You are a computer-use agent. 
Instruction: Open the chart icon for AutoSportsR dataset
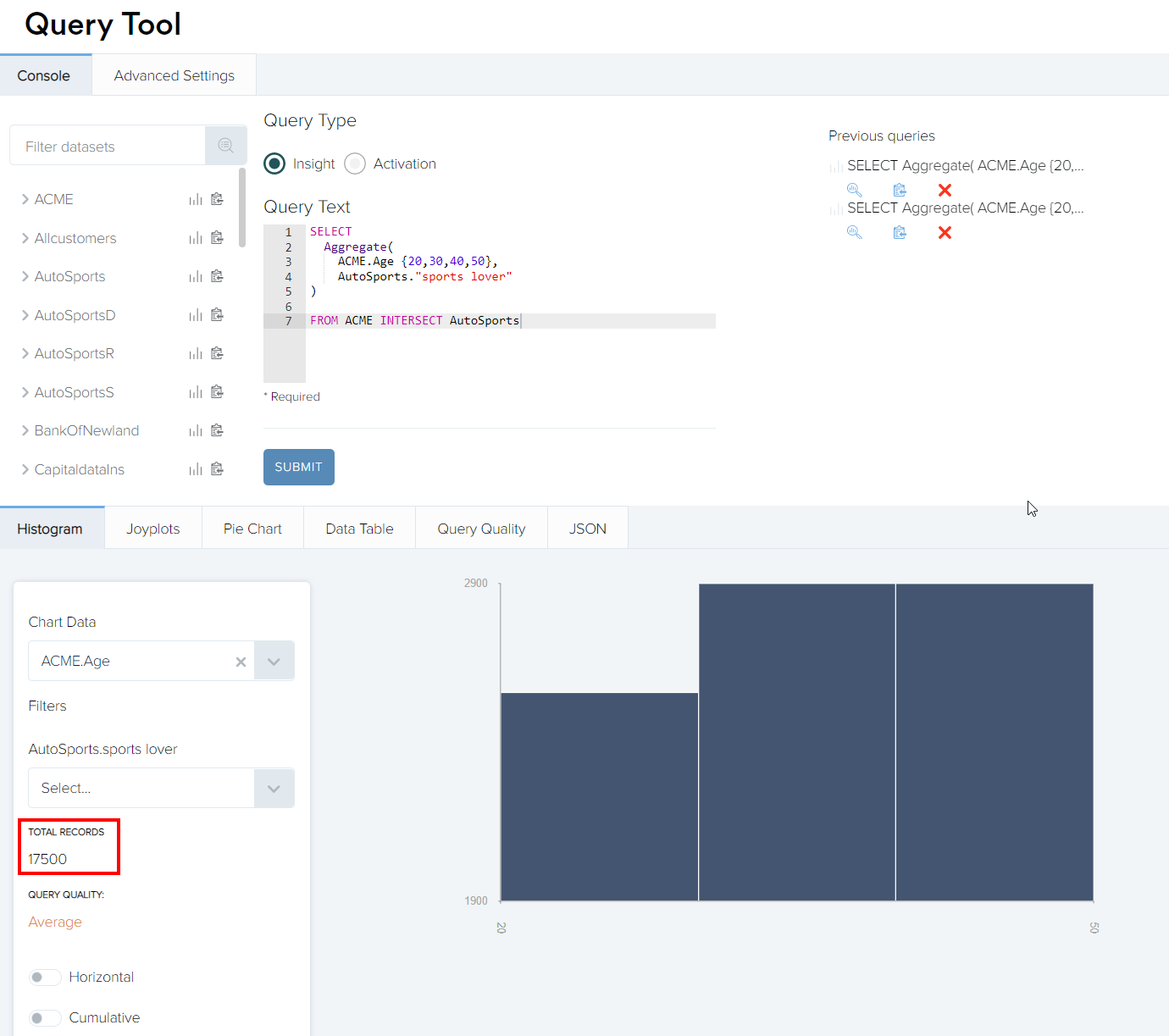196,353
